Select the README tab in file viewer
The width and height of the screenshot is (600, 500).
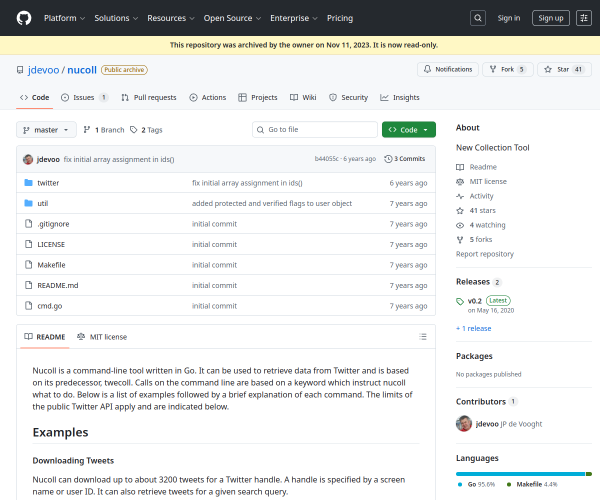[45, 337]
